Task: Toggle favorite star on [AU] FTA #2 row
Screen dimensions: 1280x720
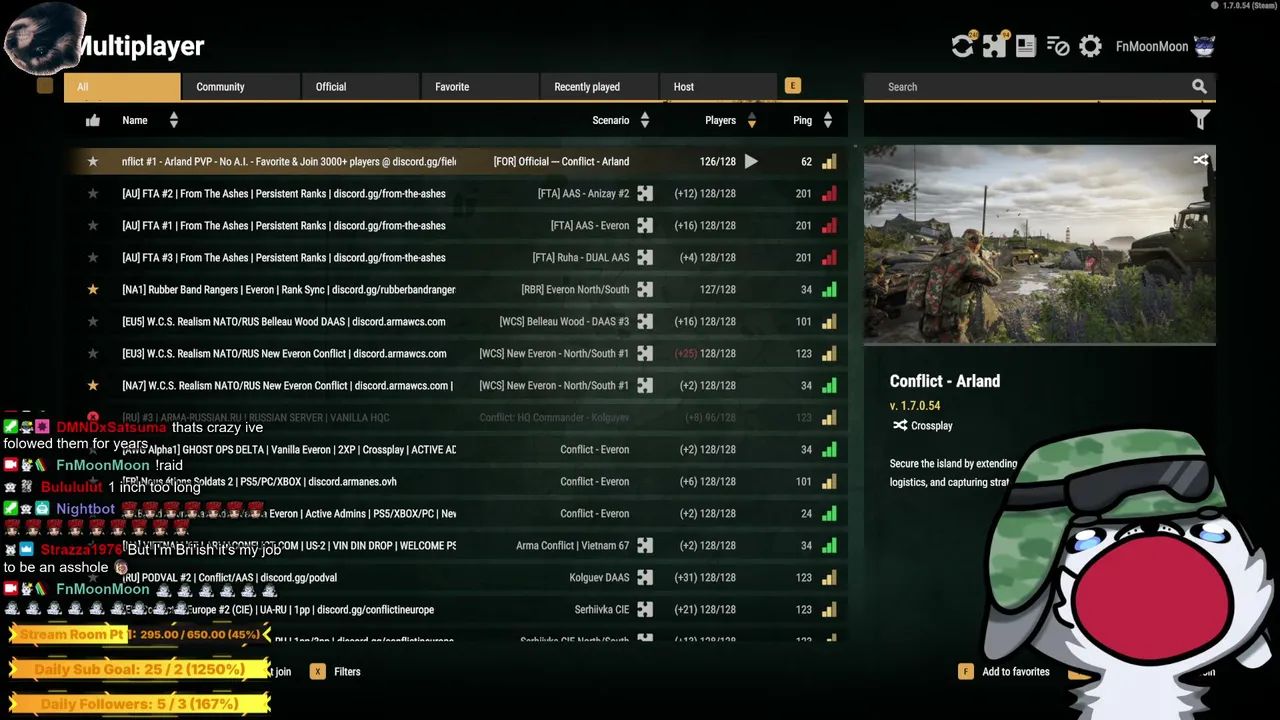Action: click(93, 193)
